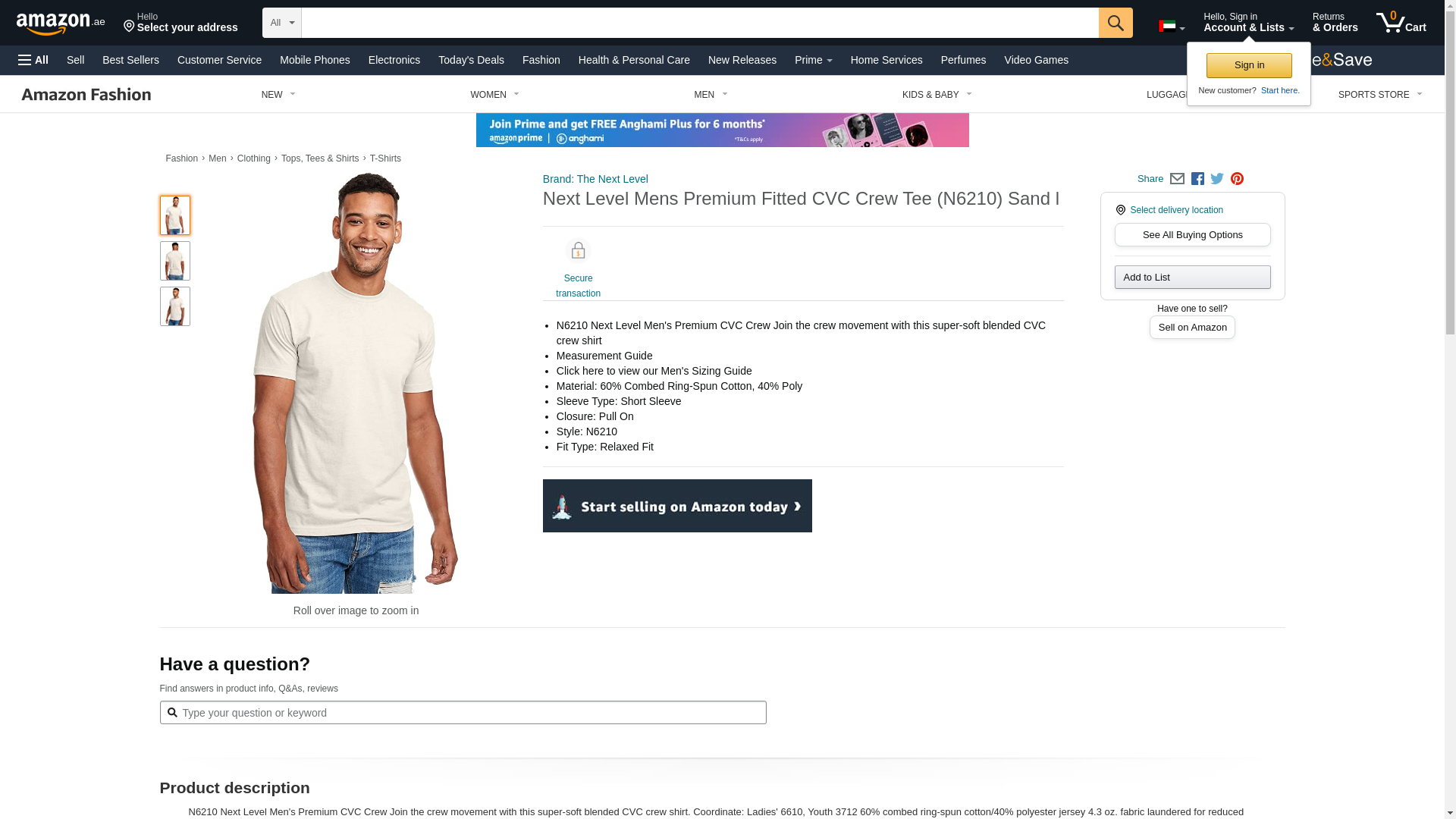Share product on Twitter icon
Viewport: 1456px width, 819px height.
click(1217, 179)
